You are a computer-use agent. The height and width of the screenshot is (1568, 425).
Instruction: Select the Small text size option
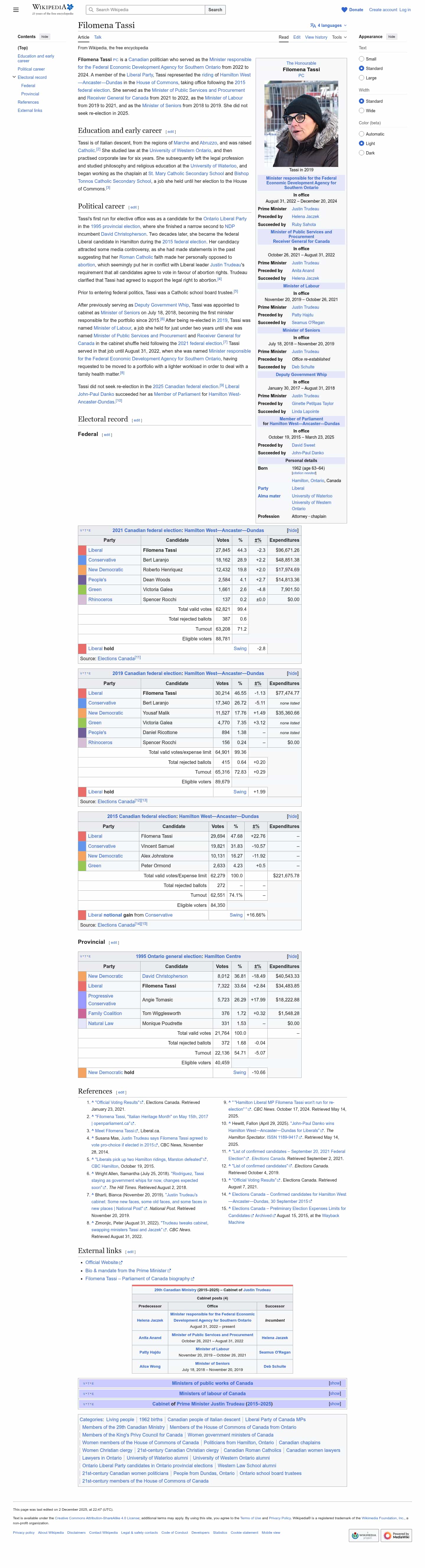tap(361, 59)
